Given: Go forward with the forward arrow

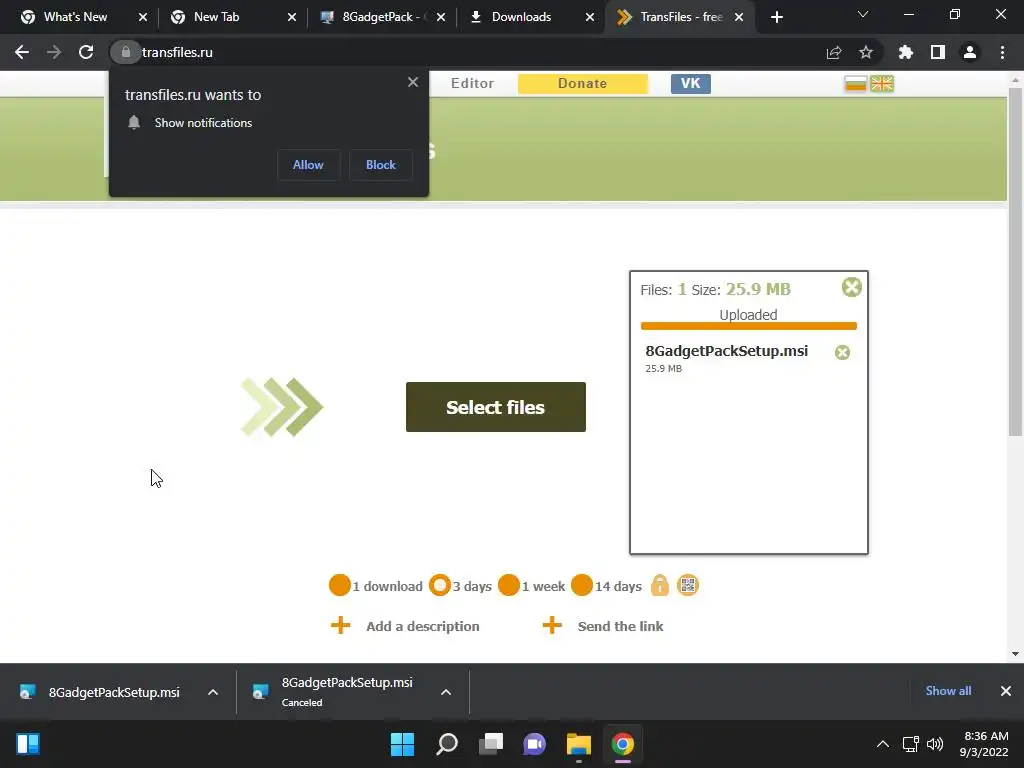Looking at the screenshot, I should tap(54, 52).
